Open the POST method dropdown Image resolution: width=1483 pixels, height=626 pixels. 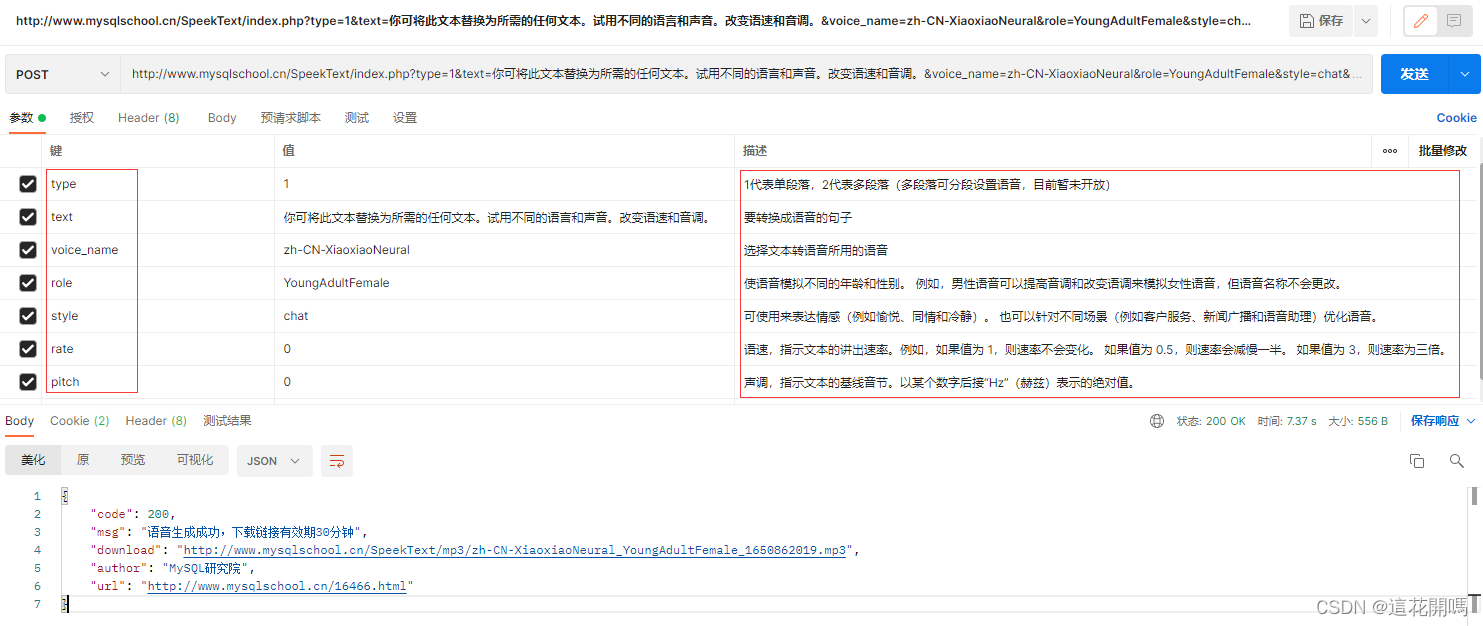coord(63,74)
